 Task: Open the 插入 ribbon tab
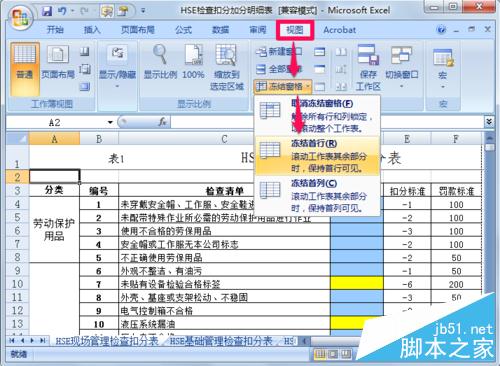coord(92,30)
